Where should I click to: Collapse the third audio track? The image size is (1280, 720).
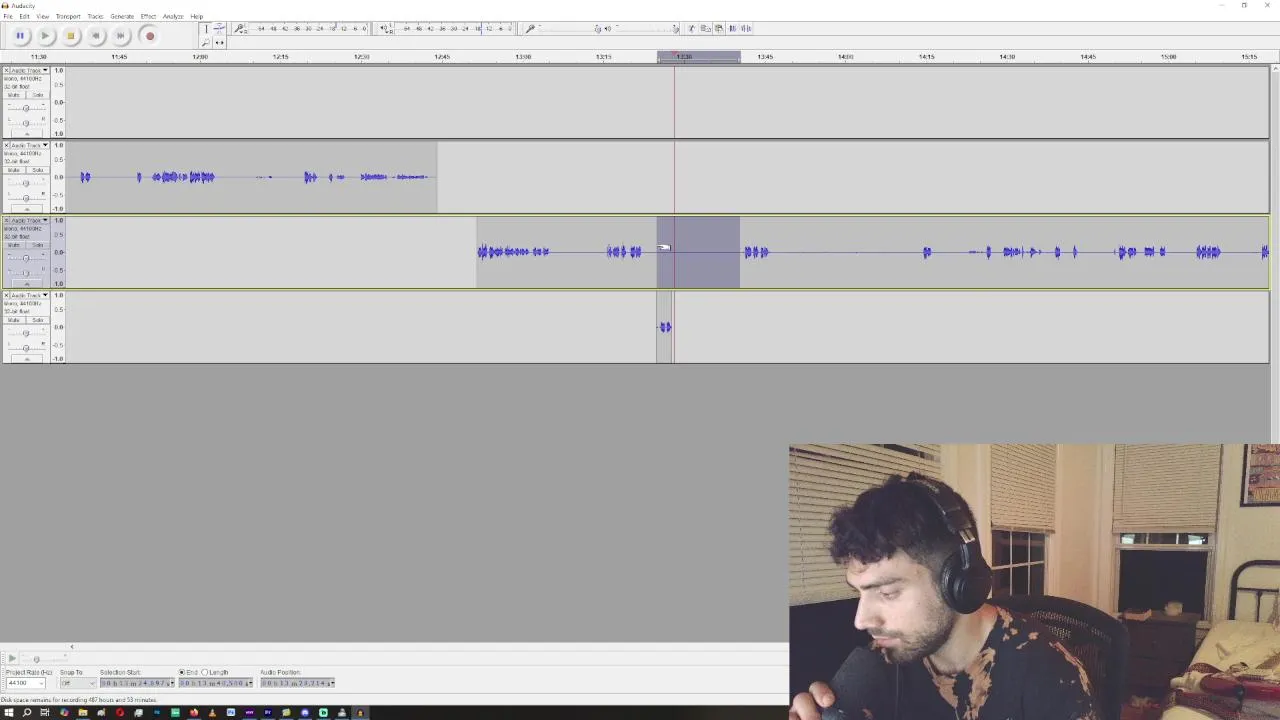pos(27,283)
